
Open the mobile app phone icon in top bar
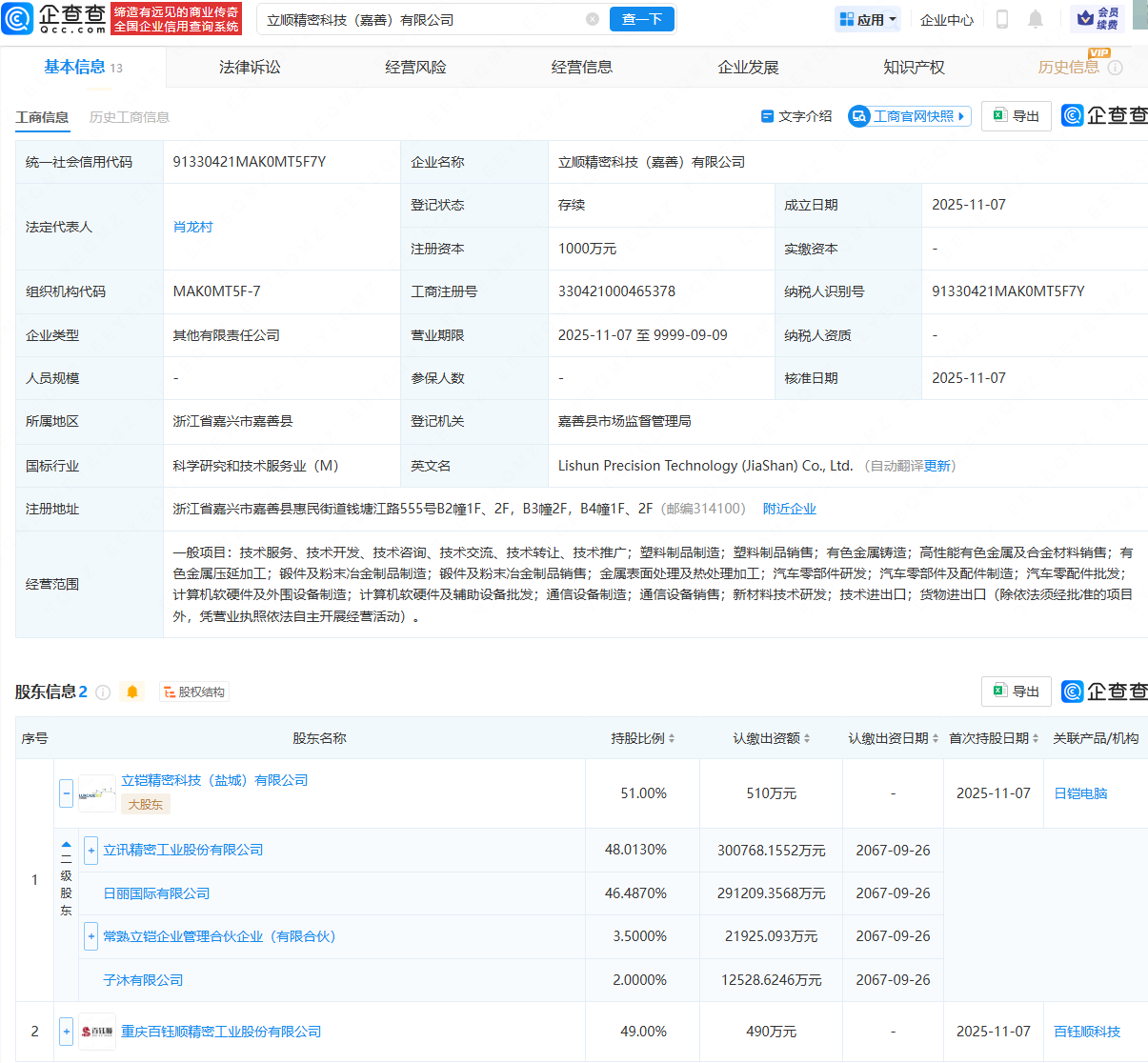point(1001,19)
